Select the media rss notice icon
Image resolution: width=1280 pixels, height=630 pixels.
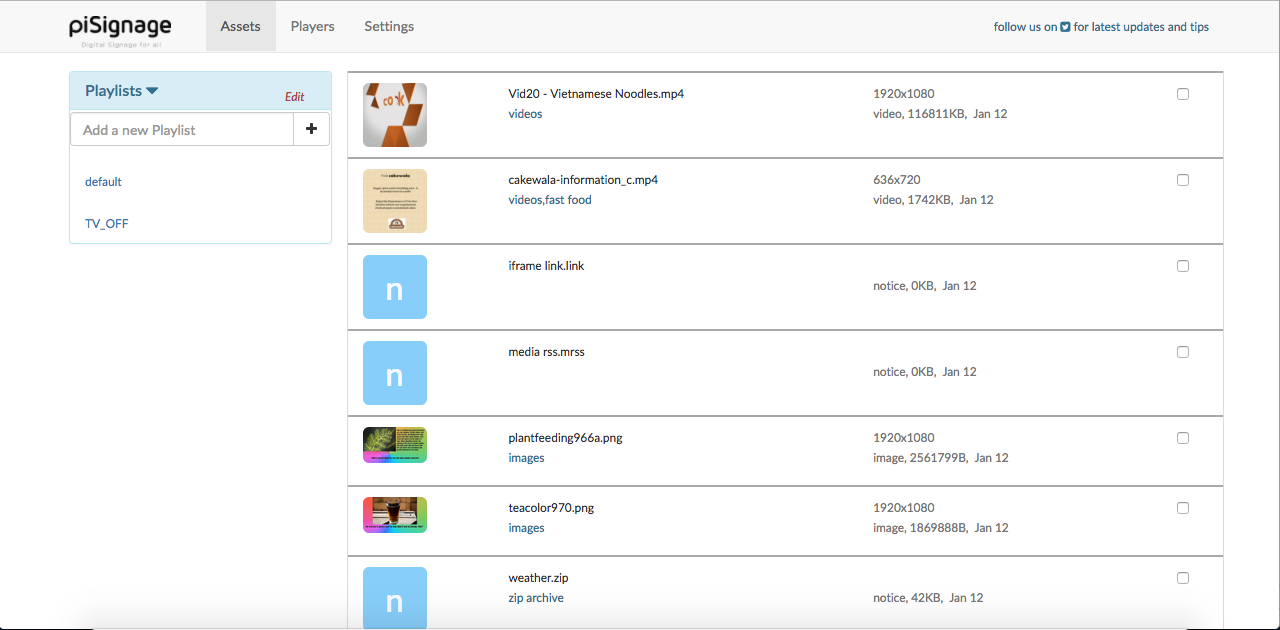point(394,373)
